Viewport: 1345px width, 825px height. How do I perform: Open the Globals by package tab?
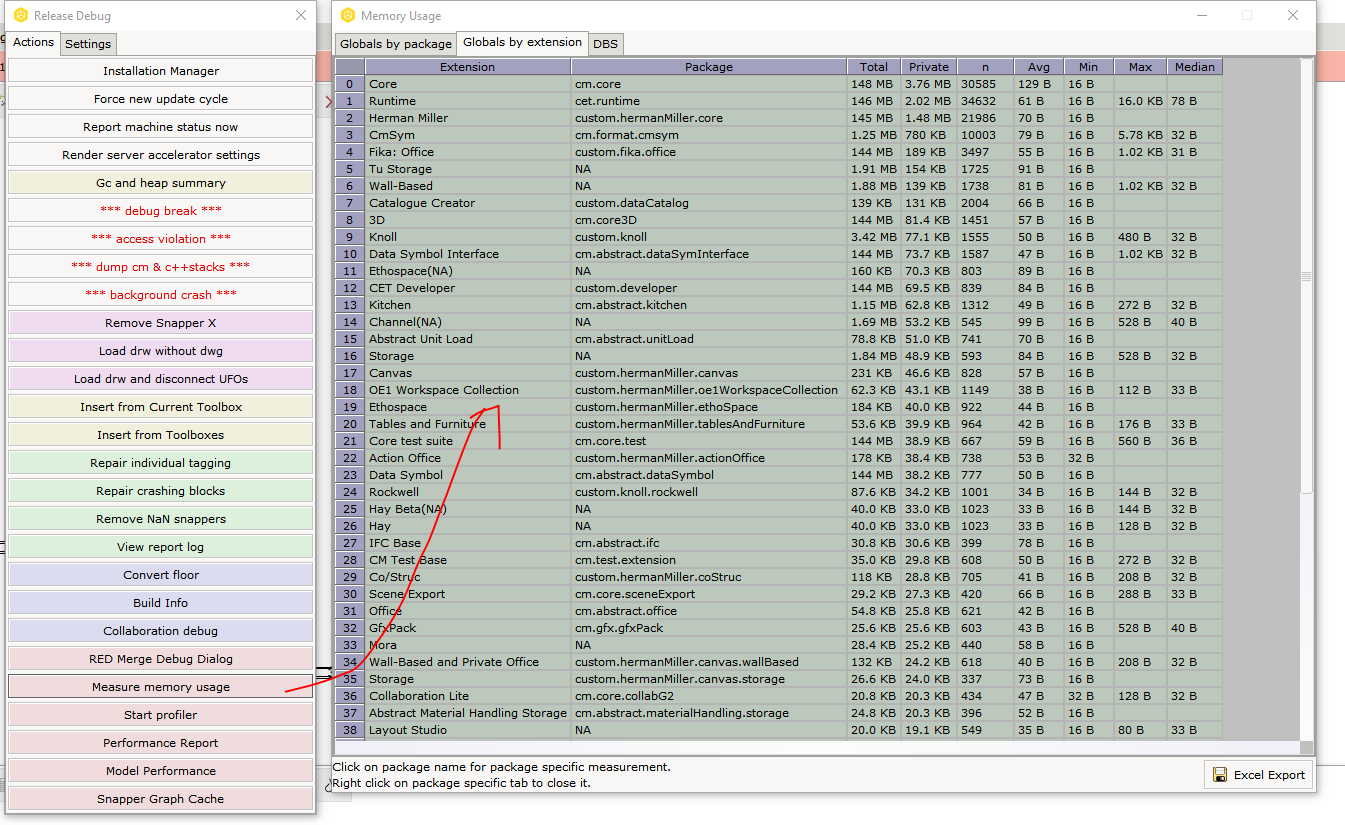tap(396, 44)
